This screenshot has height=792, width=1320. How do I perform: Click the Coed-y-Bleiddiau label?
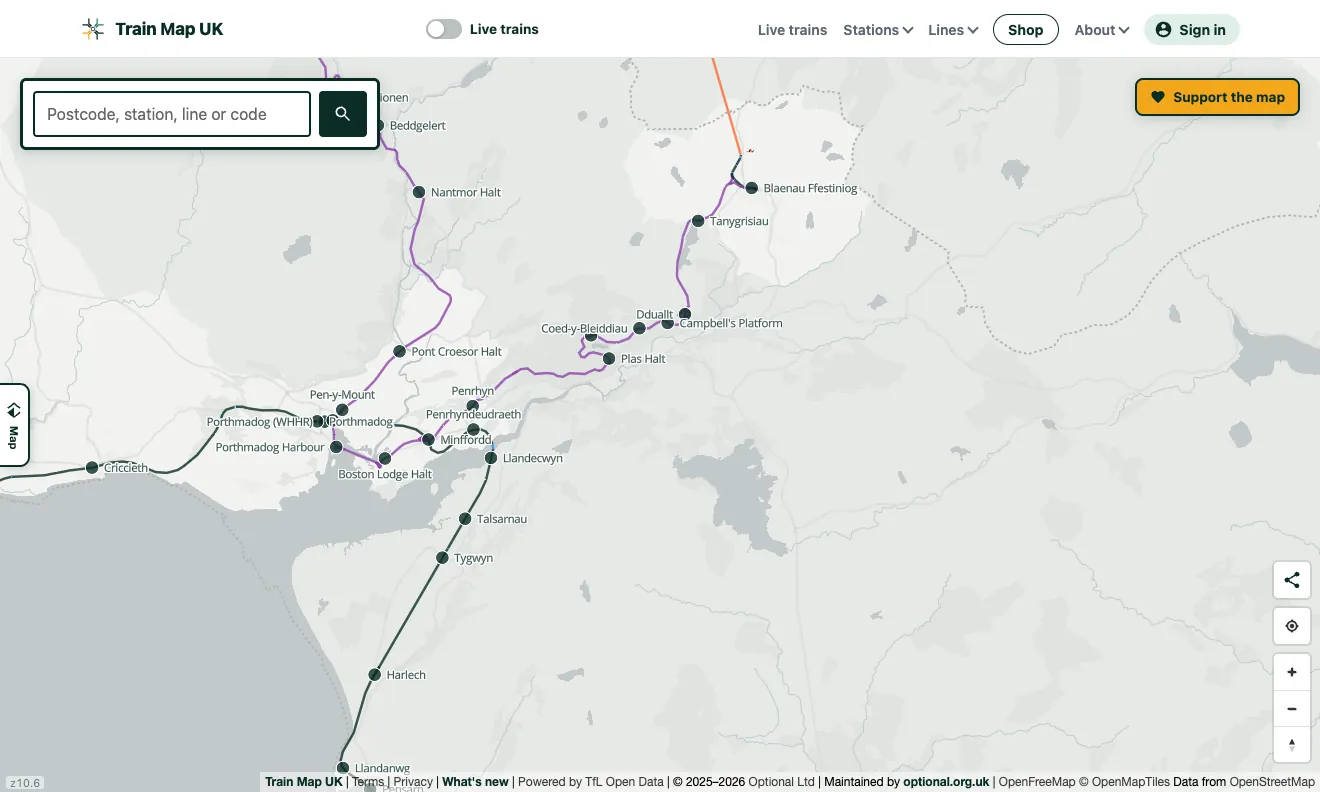coord(584,329)
